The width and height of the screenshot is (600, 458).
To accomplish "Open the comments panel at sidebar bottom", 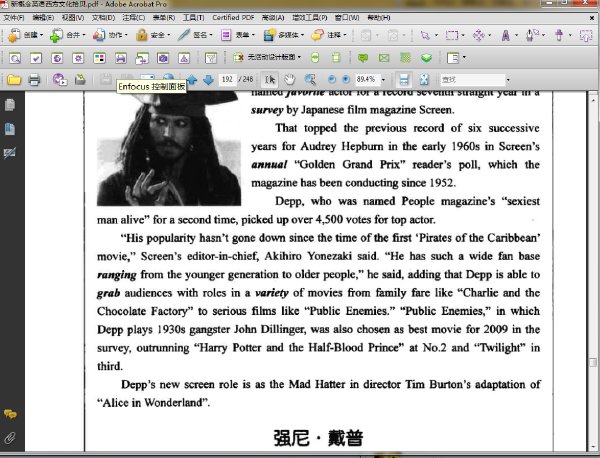I will pos(10,414).
